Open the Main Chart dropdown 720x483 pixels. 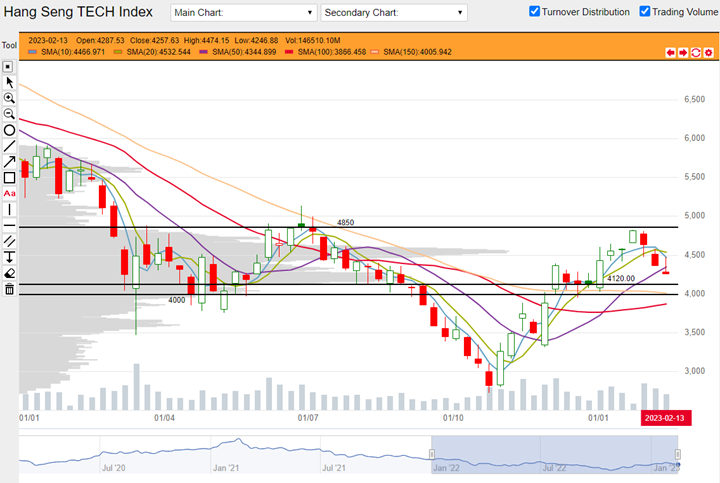(244, 13)
